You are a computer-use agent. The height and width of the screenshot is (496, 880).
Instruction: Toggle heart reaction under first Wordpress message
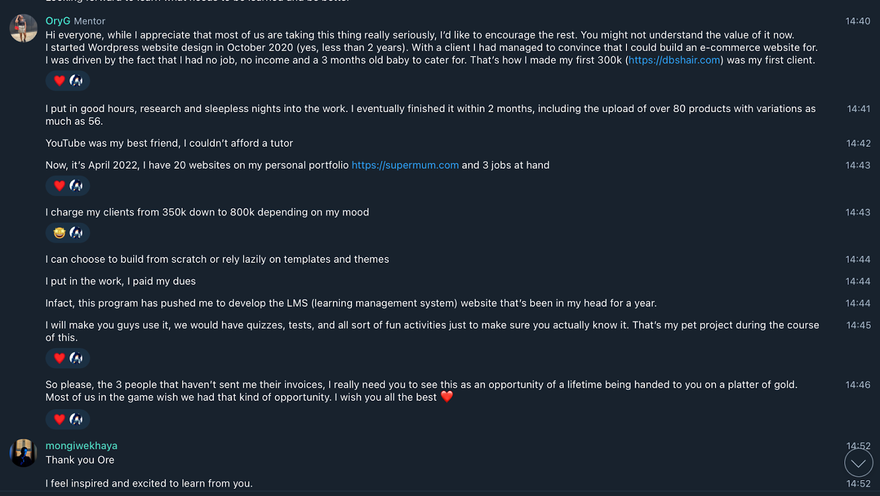[x=59, y=81]
